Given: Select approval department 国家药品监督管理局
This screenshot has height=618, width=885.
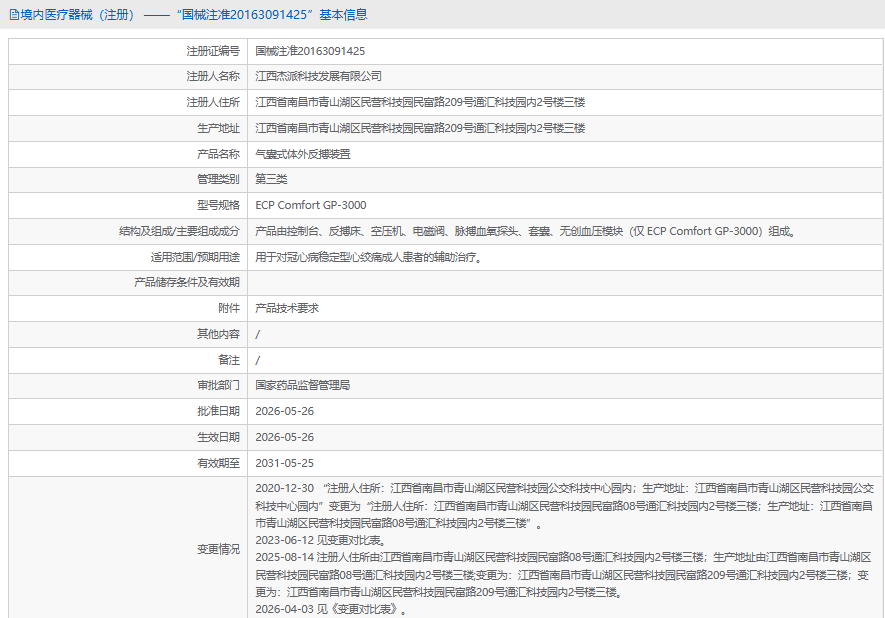Looking at the screenshot, I should coord(303,385).
